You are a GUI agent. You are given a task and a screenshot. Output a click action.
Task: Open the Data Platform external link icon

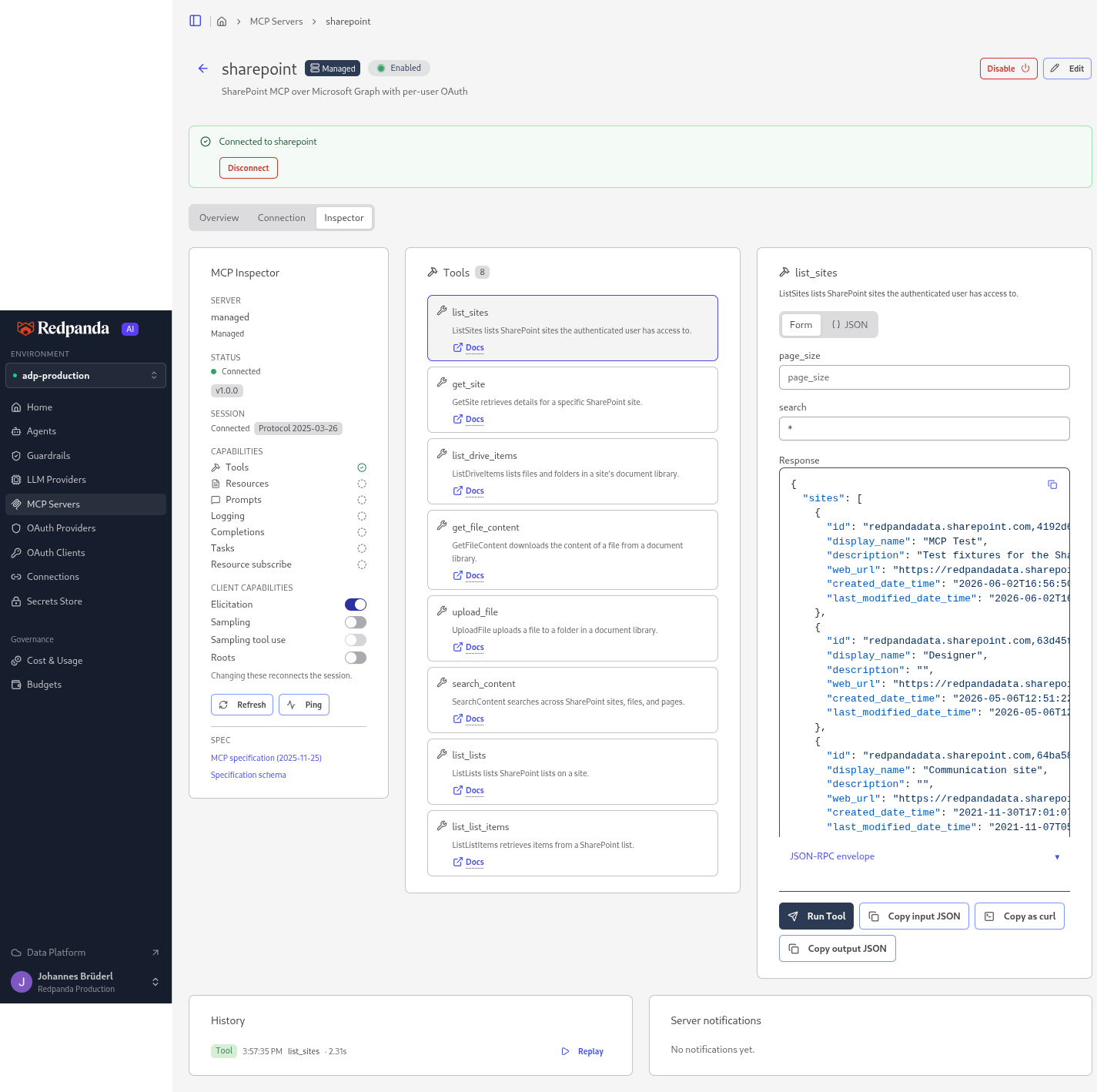[156, 953]
